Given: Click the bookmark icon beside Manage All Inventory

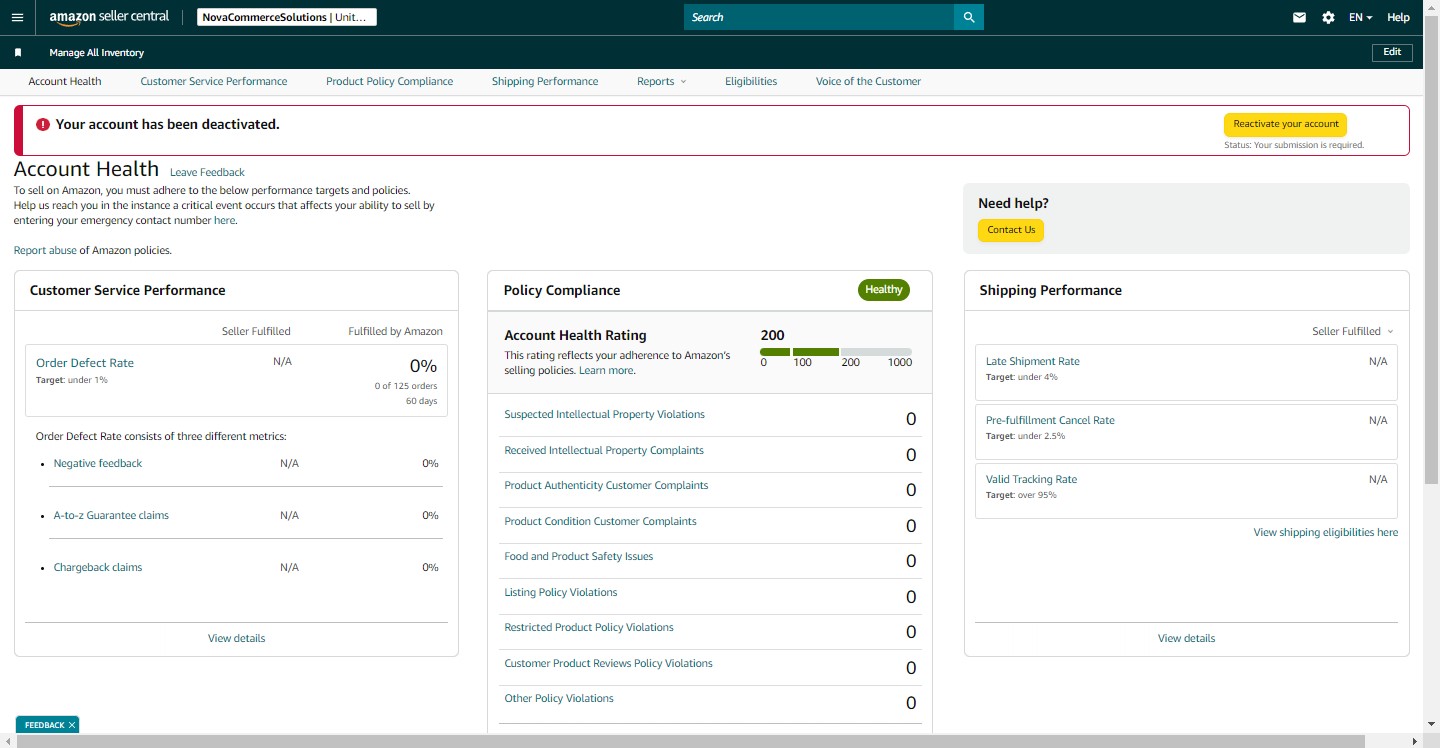Looking at the screenshot, I should [18, 53].
